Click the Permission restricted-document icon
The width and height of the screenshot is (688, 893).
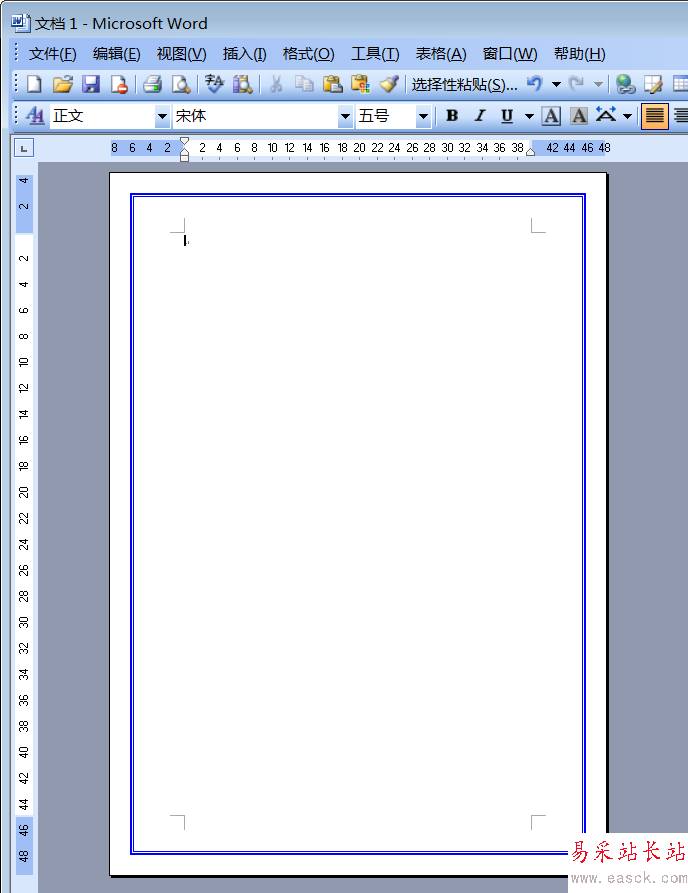(x=118, y=84)
